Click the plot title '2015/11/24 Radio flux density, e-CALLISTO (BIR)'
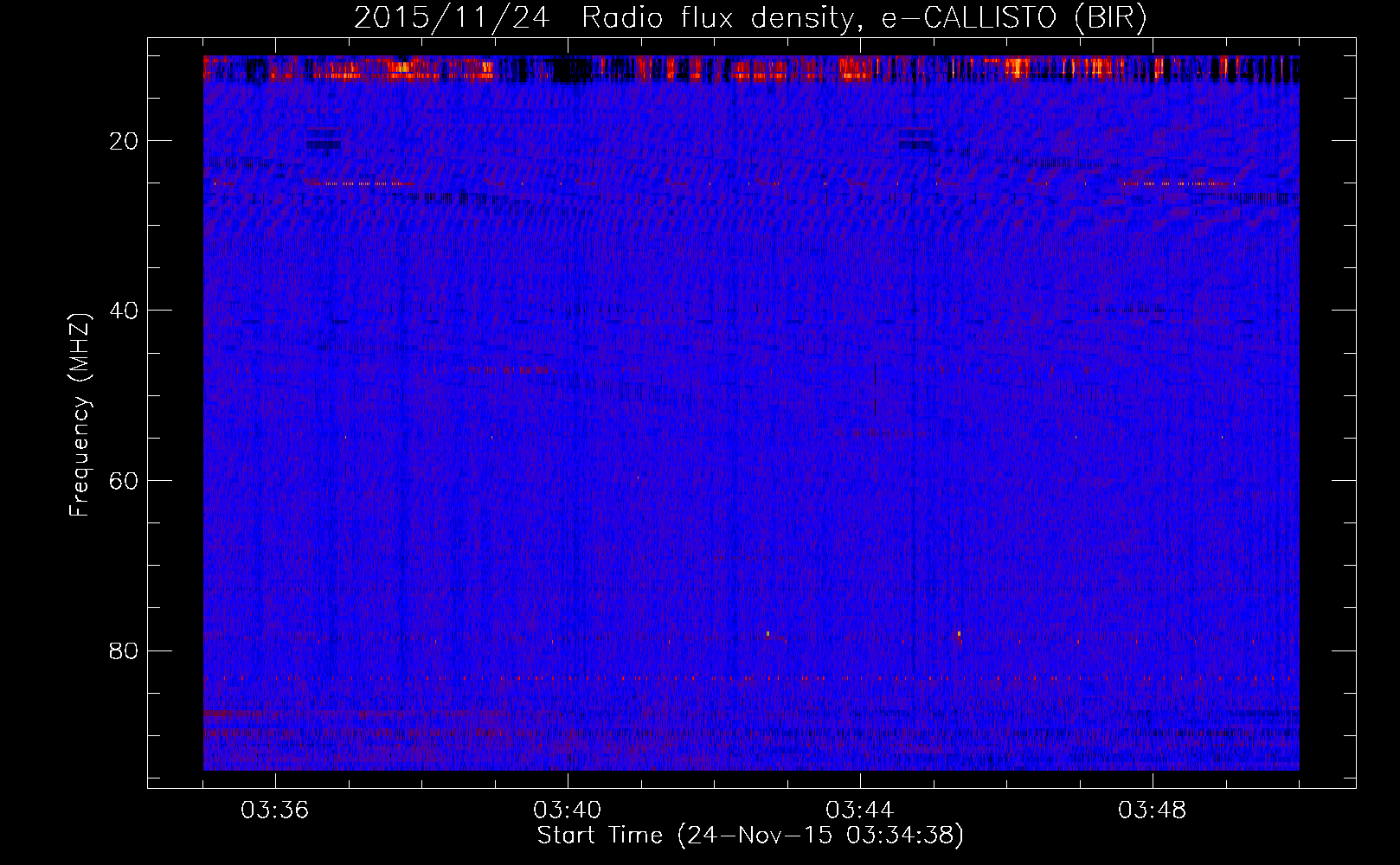1400x865 pixels. [x=750, y=18]
